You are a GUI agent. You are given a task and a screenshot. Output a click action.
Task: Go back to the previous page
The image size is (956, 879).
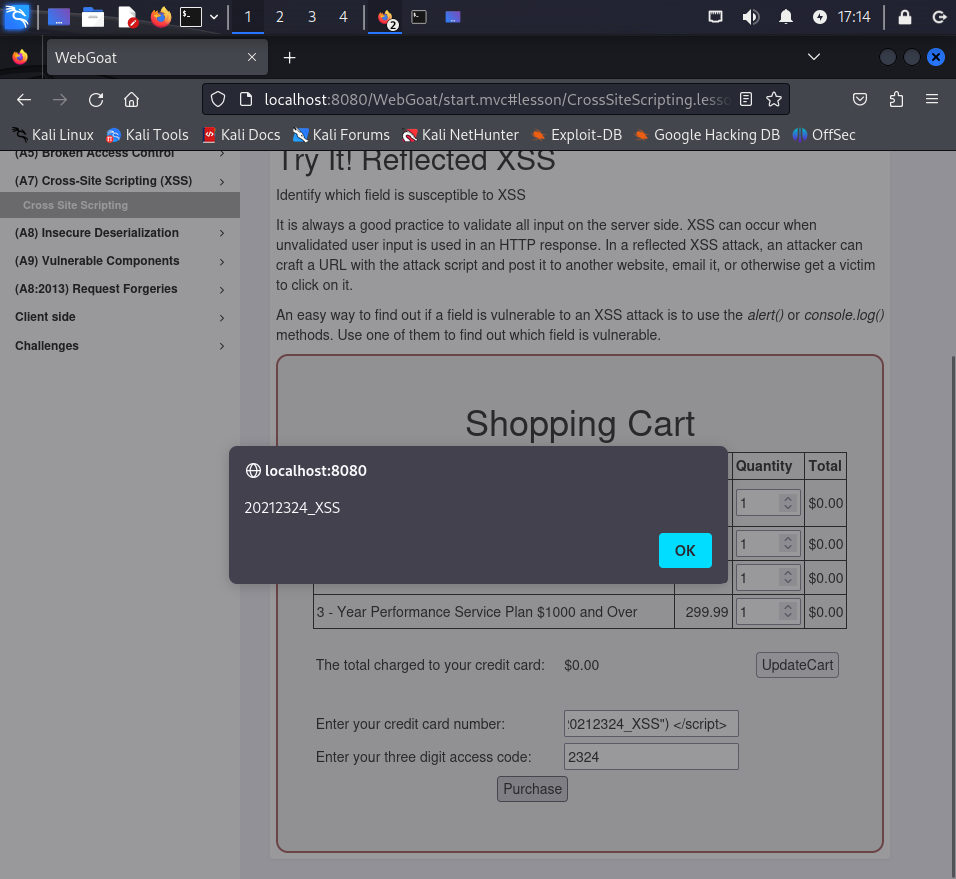pos(24,99)
